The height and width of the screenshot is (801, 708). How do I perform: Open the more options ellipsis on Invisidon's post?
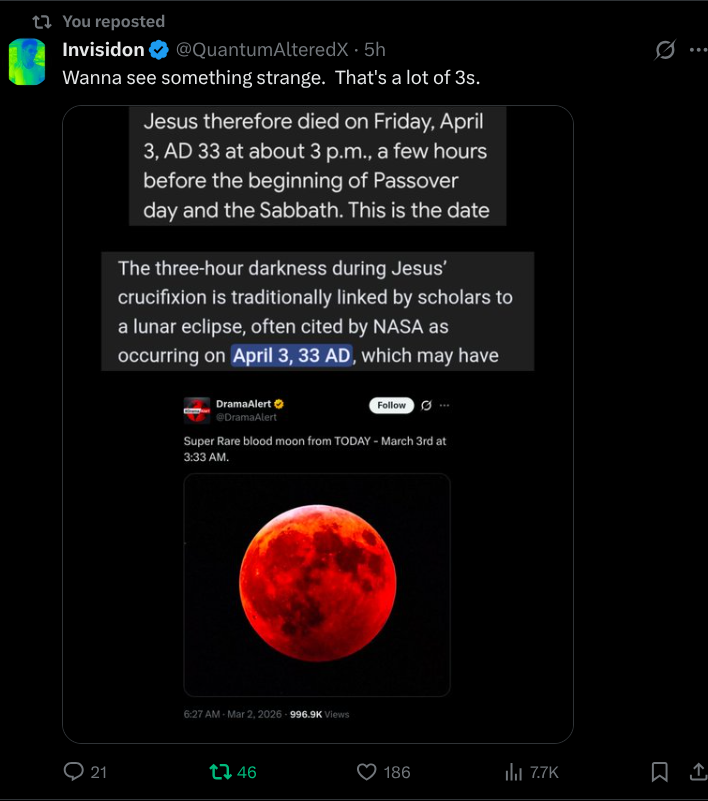699,50
